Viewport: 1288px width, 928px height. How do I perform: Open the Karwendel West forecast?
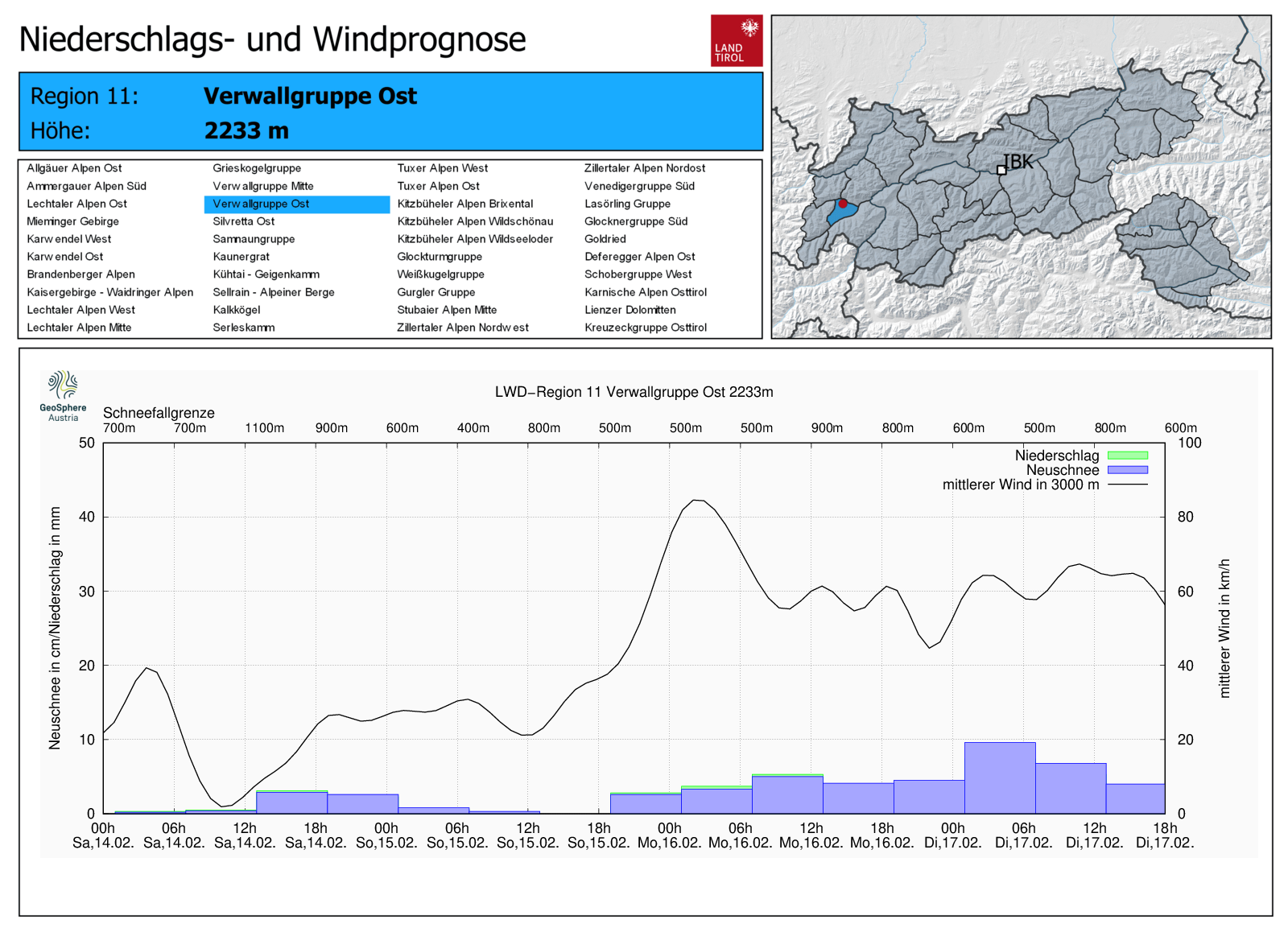coord(69,239)
